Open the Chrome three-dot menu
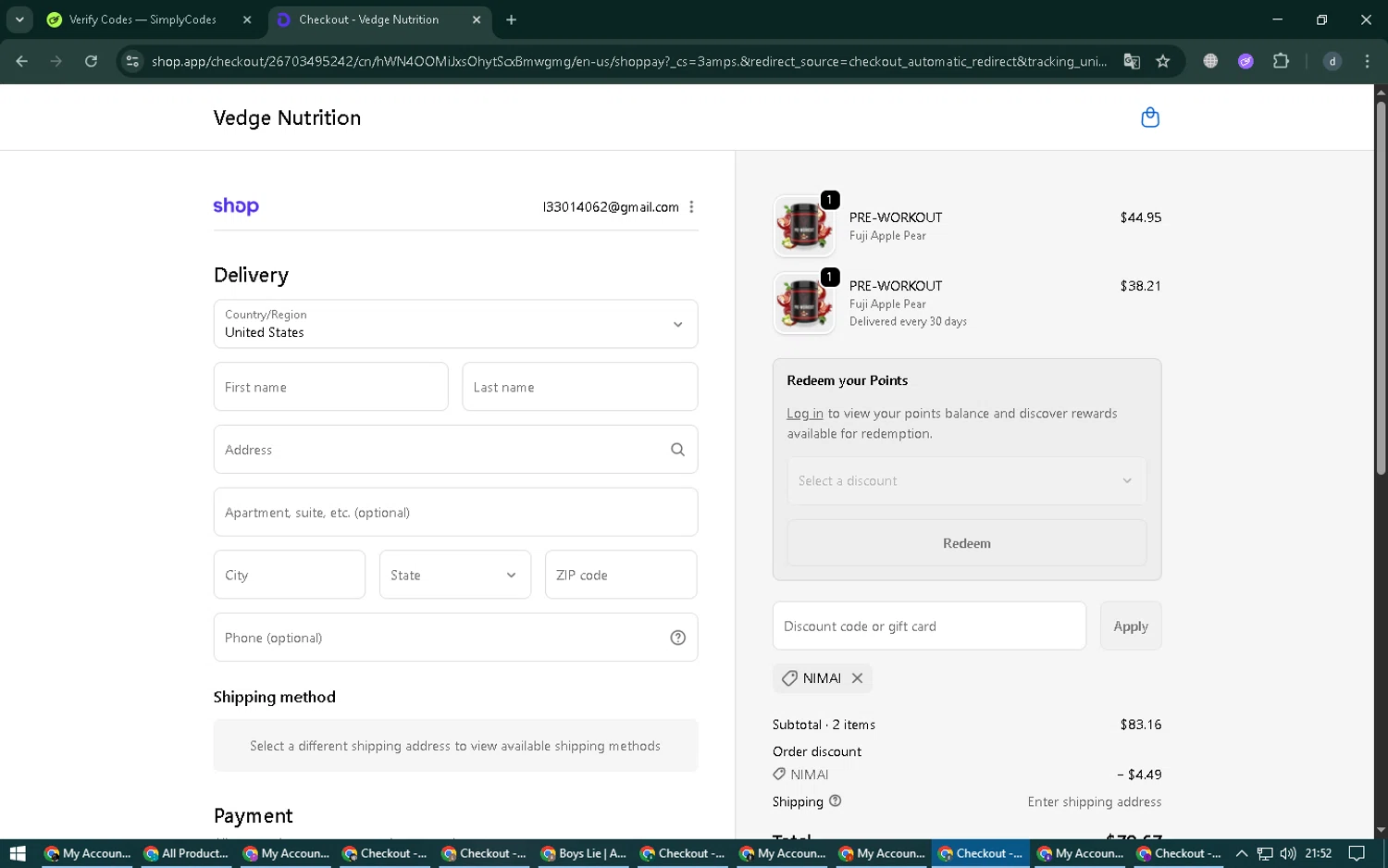Screen dimensions: 1388x868 point(1367,61)
